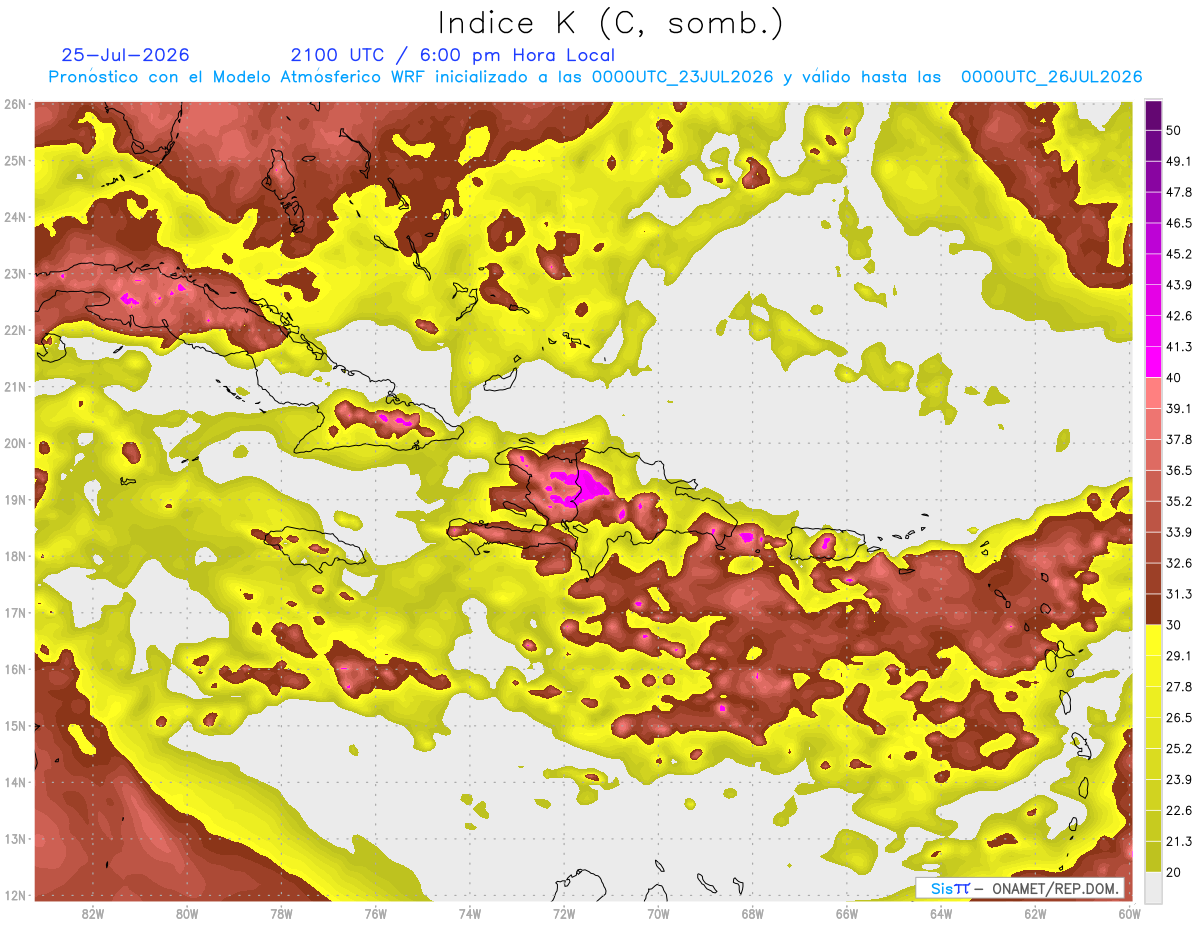Click the colorbar value "21.3"

point(1179,842)
